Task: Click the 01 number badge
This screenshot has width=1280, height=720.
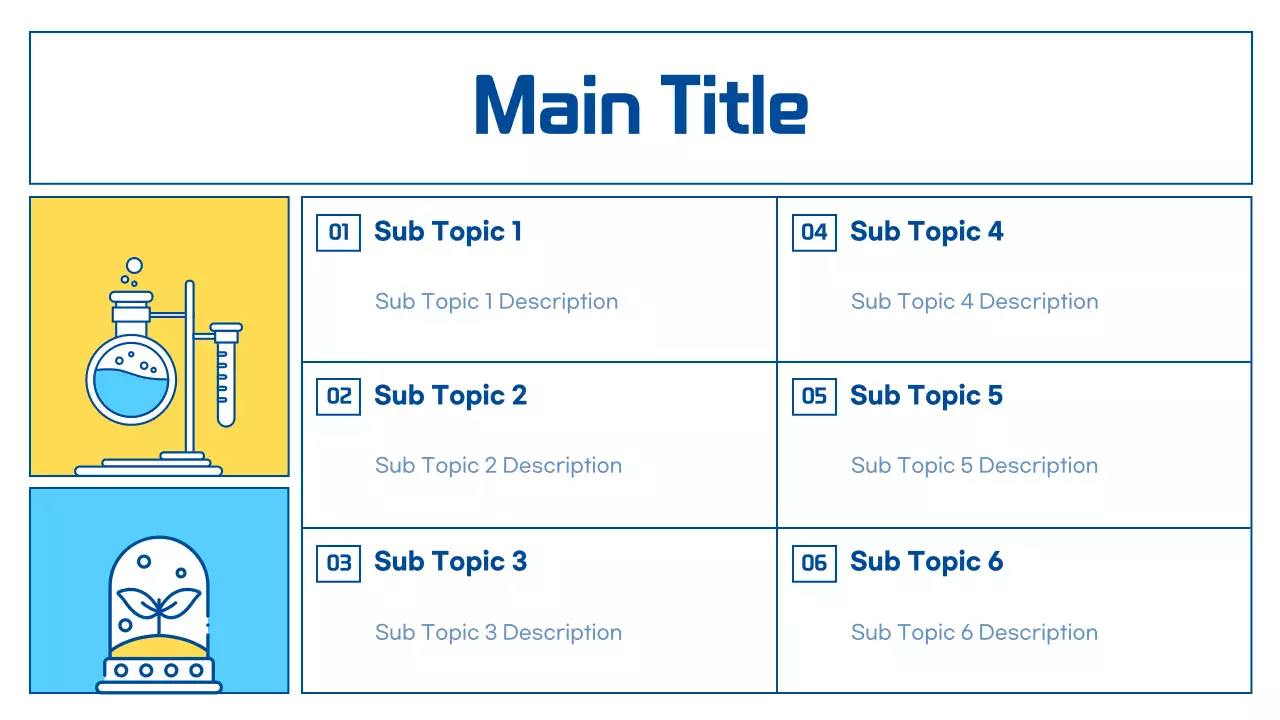Action: pyautogui.click(x=338, y=233)
